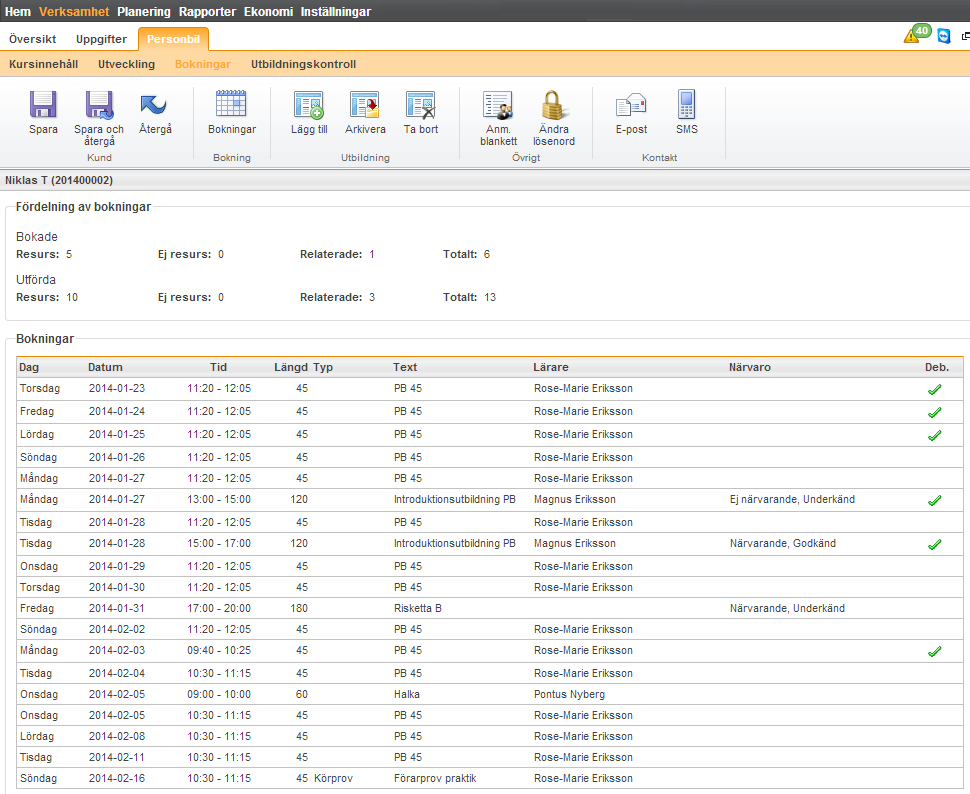Go to the Kursinnehåll sub-tab
Image resolution: width=970 pixels, height=794 pixels.
(x=43, y=64)
